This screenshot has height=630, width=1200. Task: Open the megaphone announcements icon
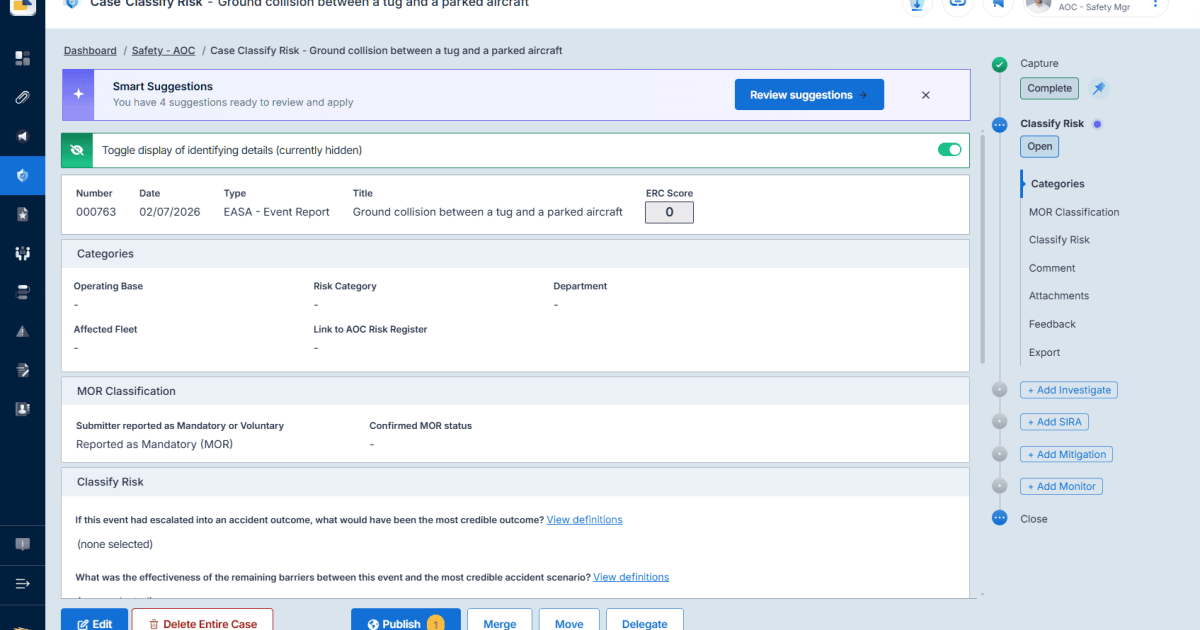coord(22,136)
